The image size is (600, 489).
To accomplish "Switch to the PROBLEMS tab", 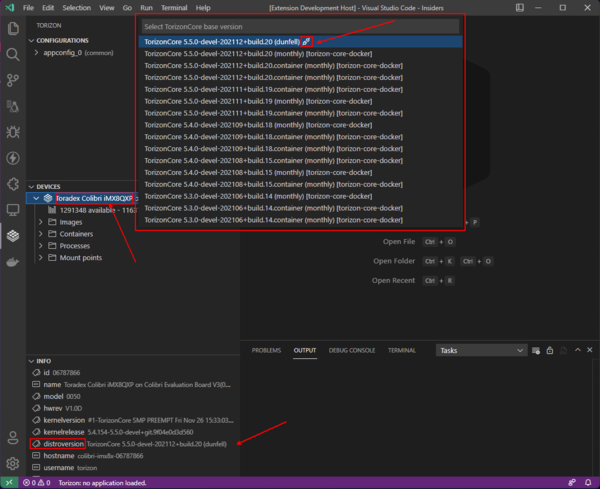I will click(x=266, y=350).
